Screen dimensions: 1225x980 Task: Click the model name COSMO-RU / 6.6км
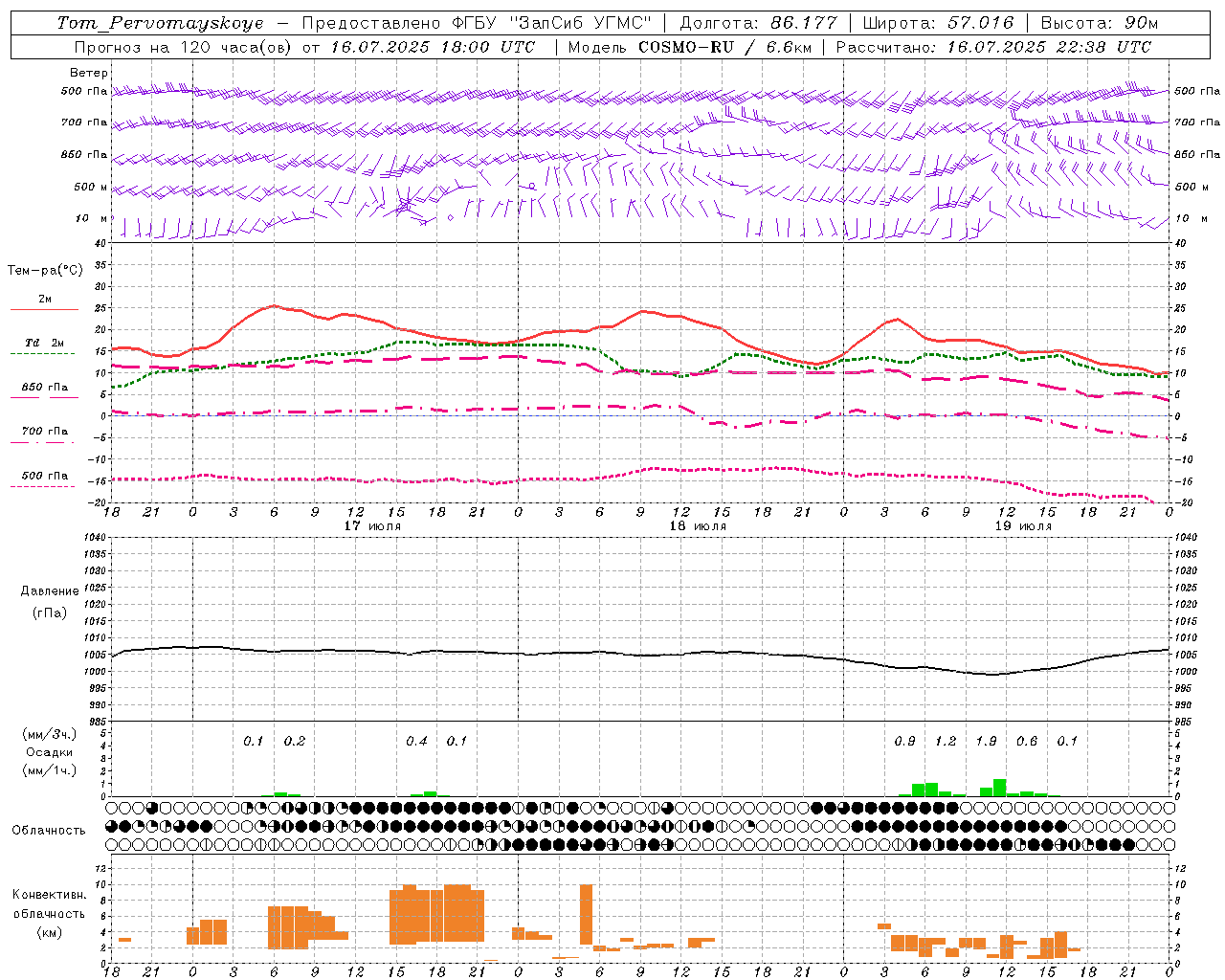click(x=727, y=47)
